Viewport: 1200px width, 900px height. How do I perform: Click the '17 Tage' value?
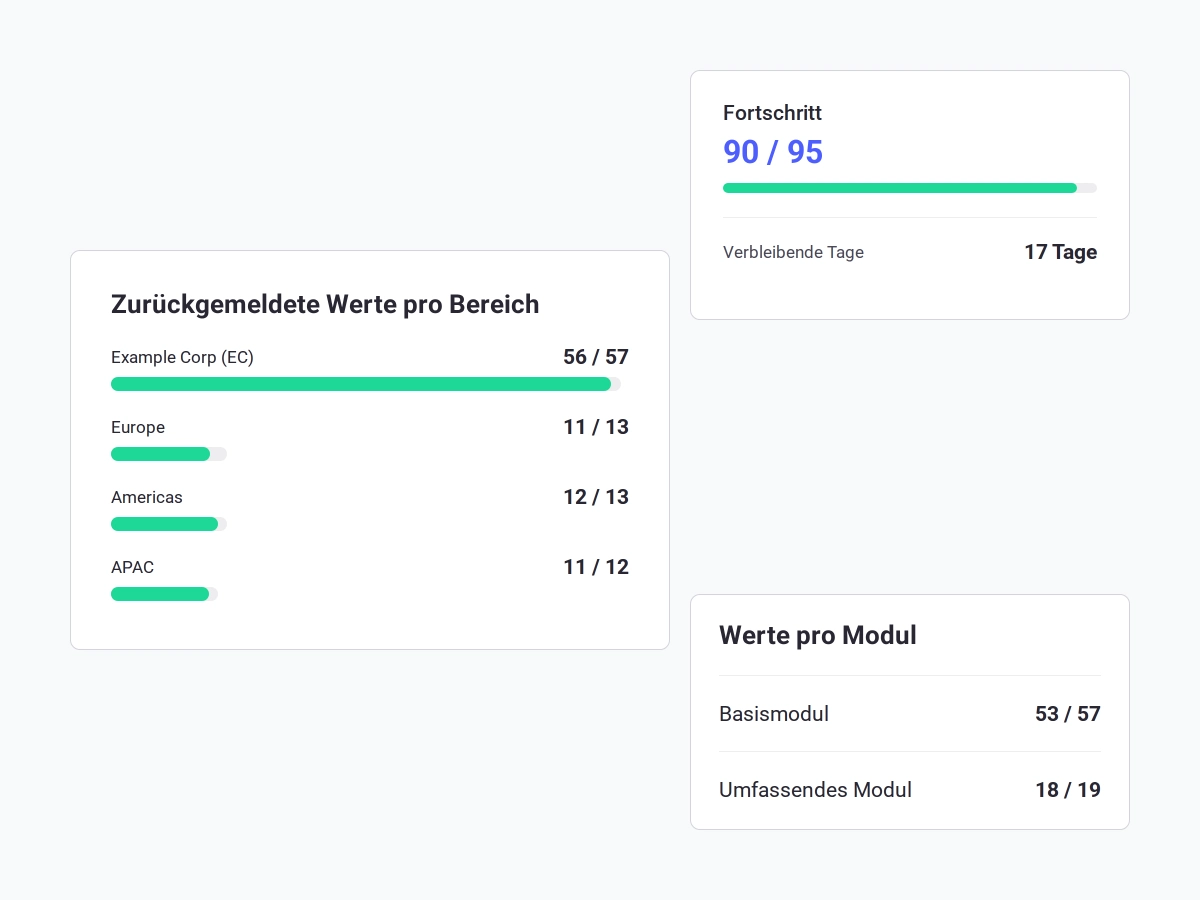(x=1060, y=252)
